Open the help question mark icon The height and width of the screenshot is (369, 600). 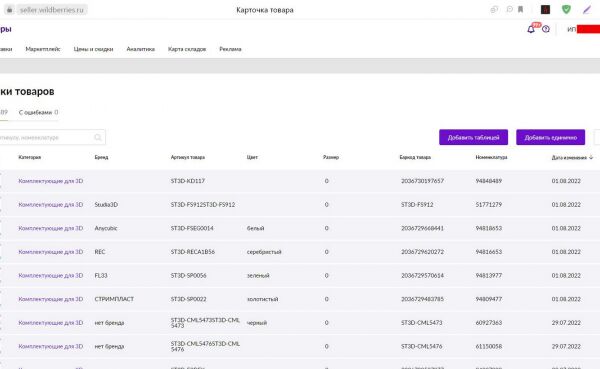click(x=546, y=29)
